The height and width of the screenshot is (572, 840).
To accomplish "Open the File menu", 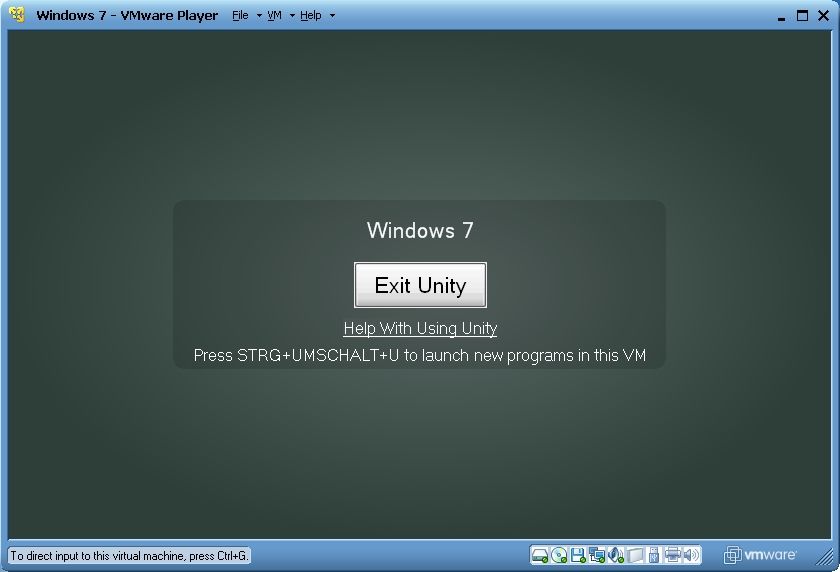I will [x=240, y=16].
